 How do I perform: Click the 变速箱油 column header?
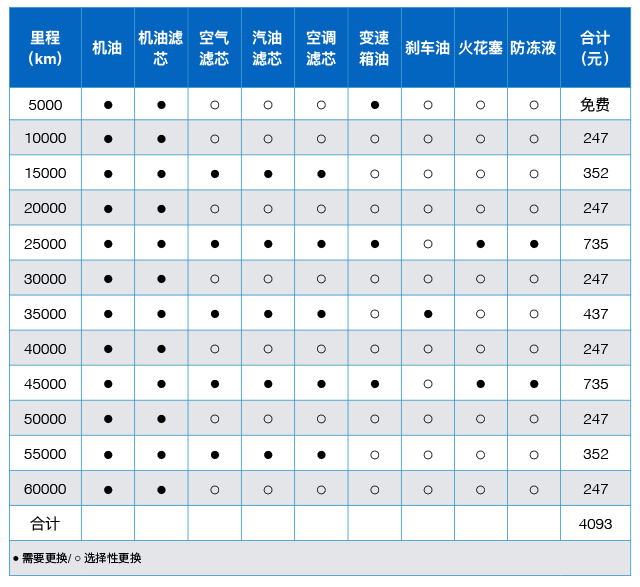point(374,48)
